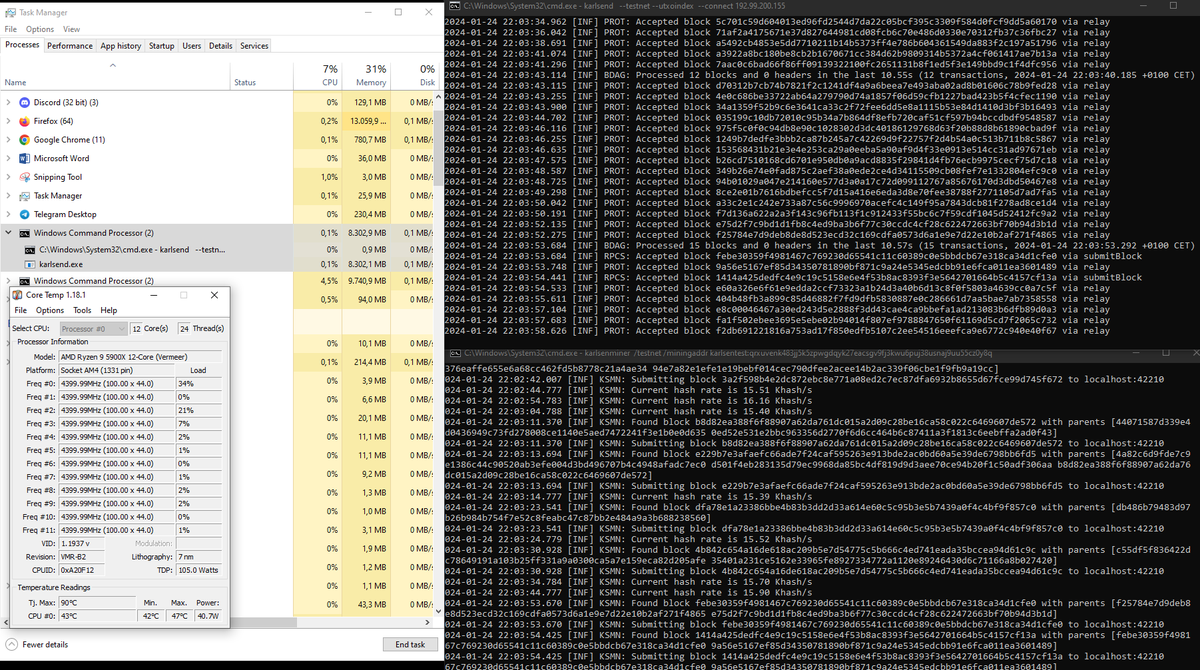Open Task Manager View menu
The height and width of the screenshot is (670, 1200).
71,29
